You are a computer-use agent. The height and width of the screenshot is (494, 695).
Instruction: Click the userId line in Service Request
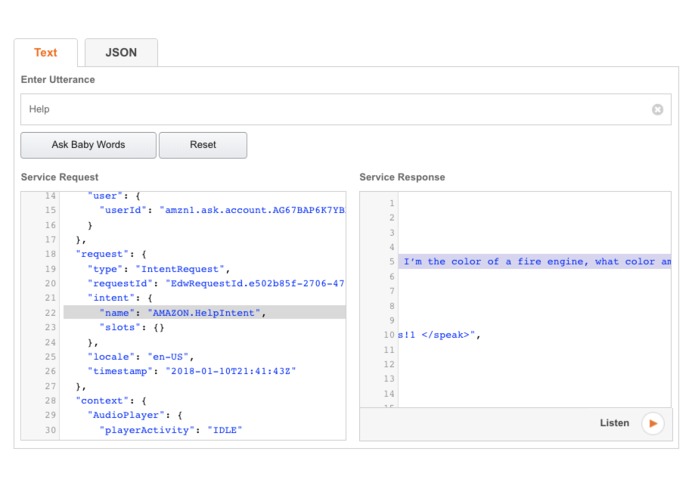coord(221,211)
